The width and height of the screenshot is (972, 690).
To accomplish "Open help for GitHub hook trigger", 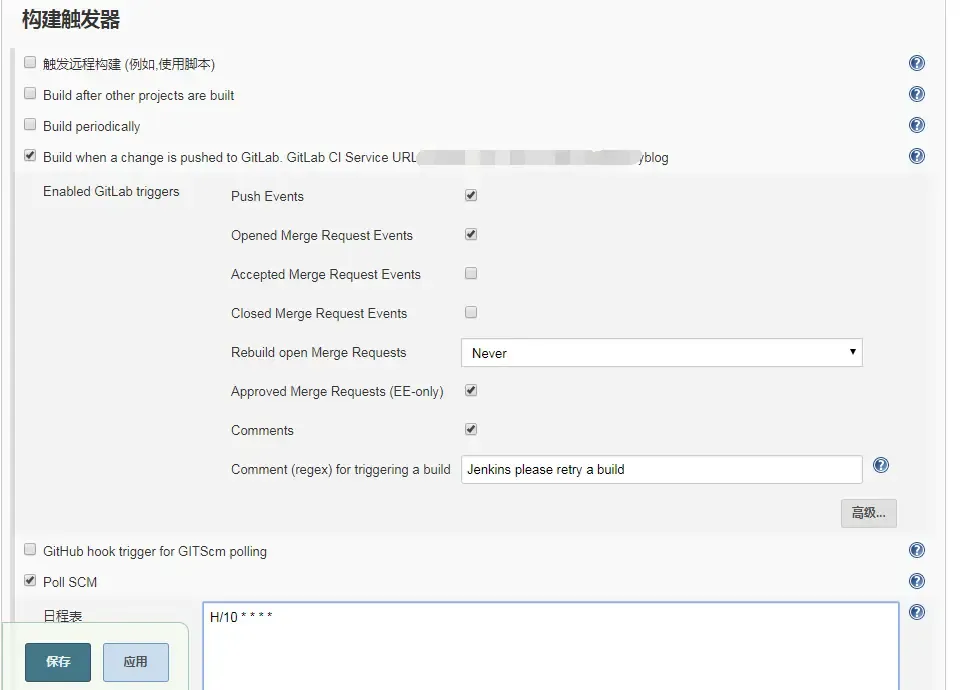I will click(x=917, y=551).
